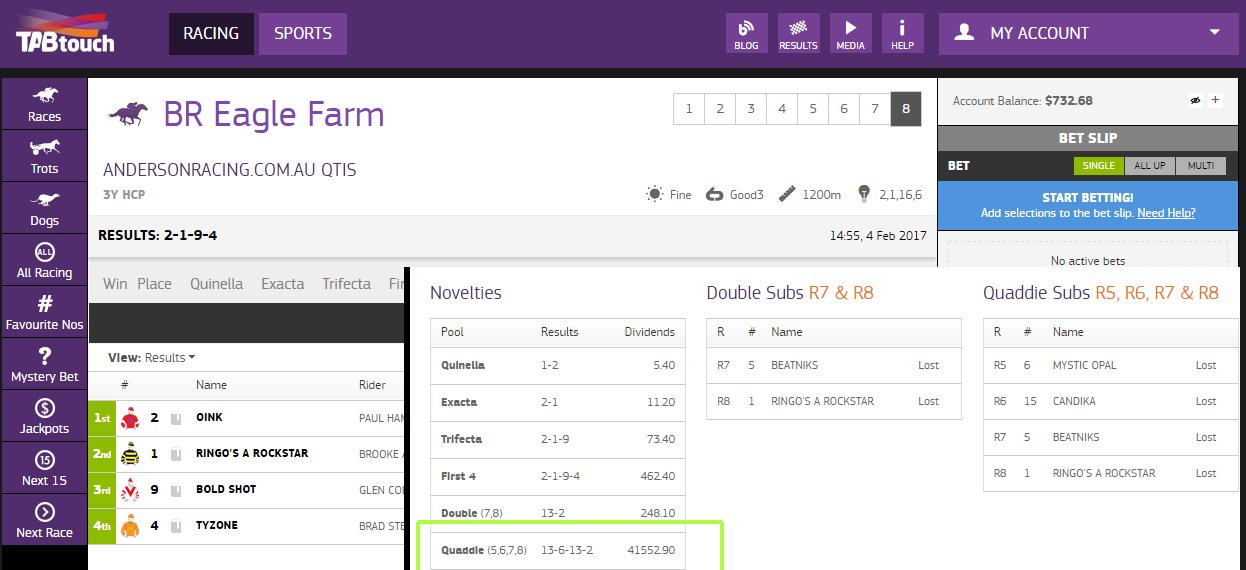Open Next 15 in sidebar

point(44,468)
